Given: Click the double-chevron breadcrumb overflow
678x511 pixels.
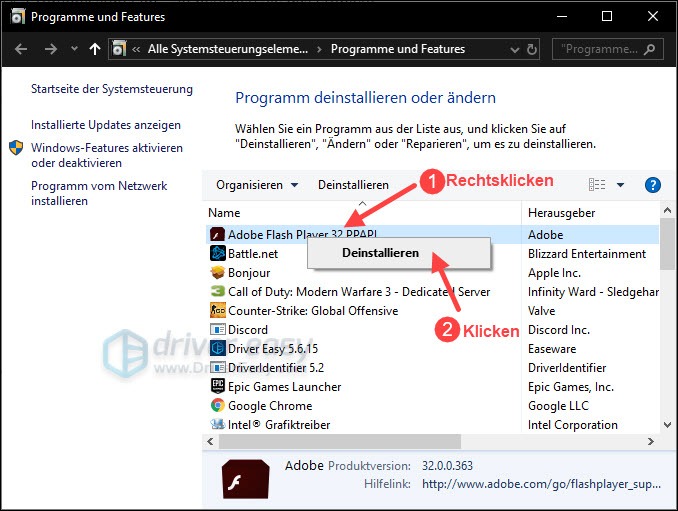Looking at the screenshot, I should (x=136, y=49).
